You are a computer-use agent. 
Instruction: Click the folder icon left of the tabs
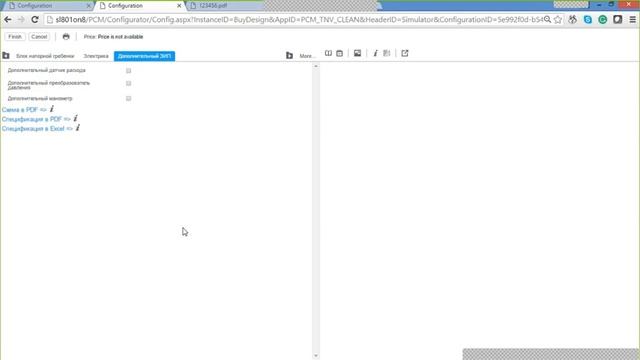coord(6,56)
